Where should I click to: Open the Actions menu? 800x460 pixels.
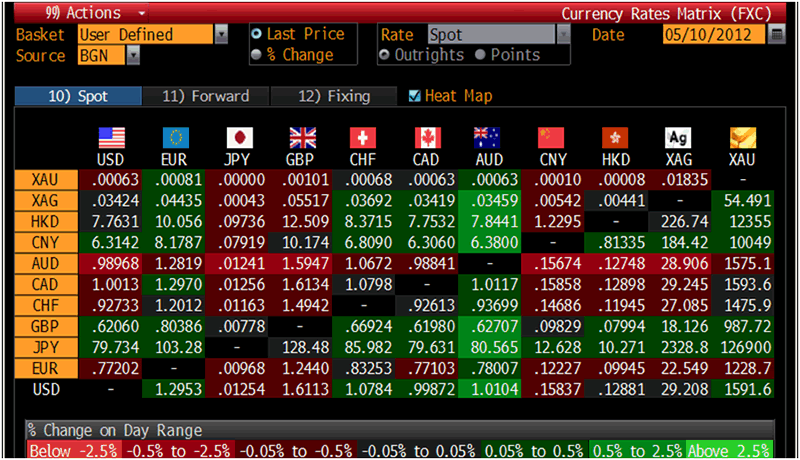(x=84, y=13)
